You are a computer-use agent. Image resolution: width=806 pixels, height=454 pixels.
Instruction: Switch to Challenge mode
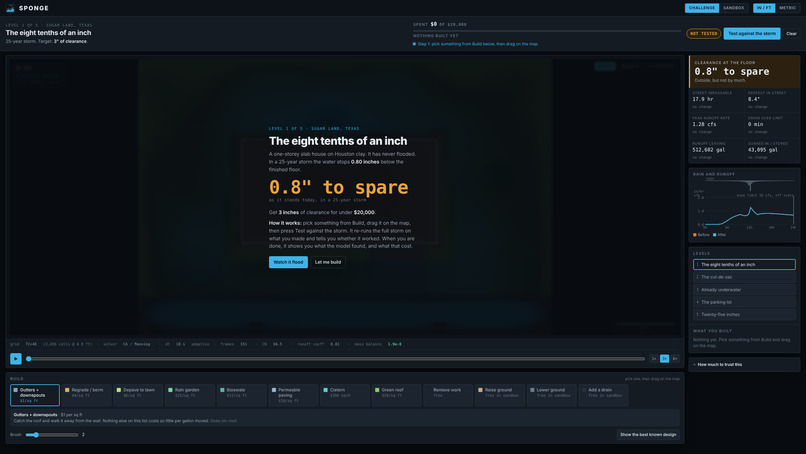coord(702,8)
